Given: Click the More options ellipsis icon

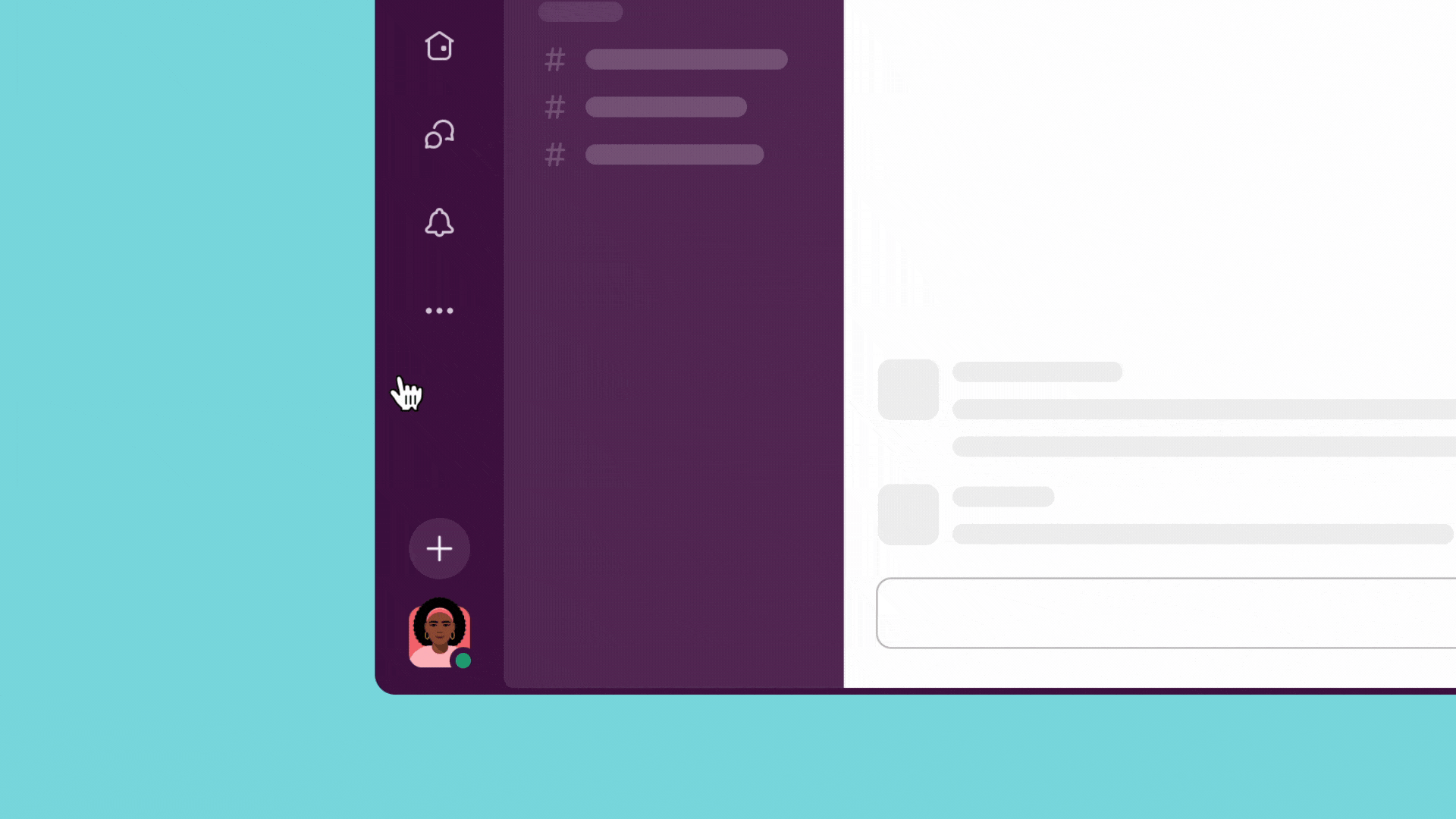Looking at the screenshot, I should tap(440, 310).
